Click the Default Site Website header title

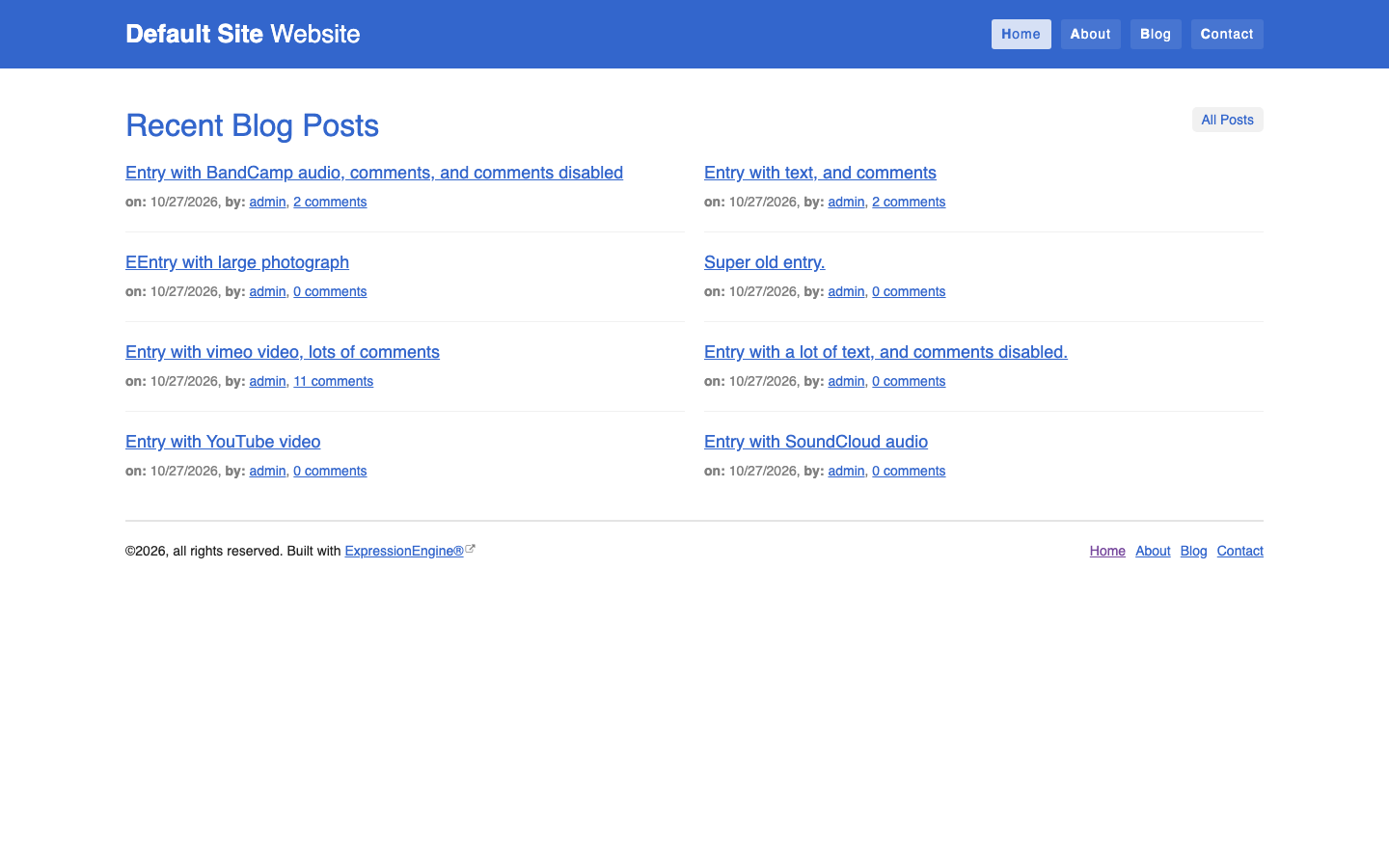(x=243, y=34)
